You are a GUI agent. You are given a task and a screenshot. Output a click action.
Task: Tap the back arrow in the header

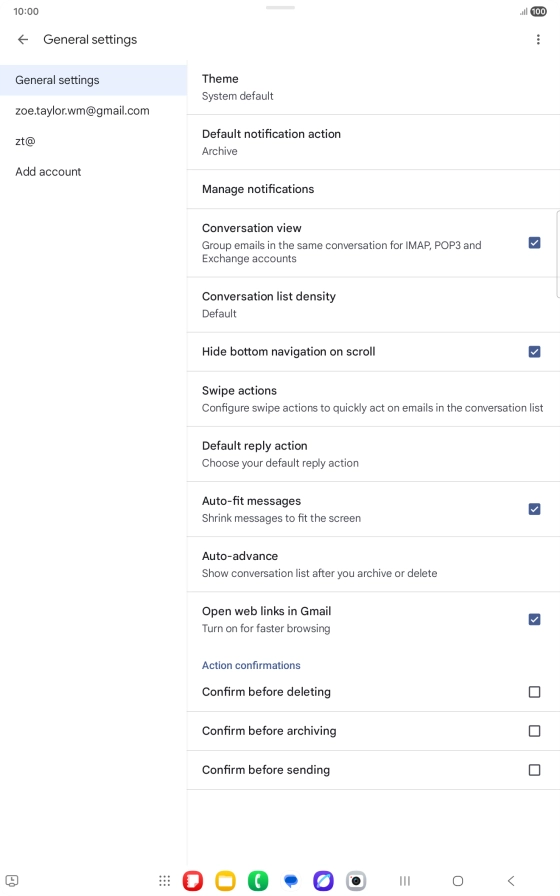pos(23,39)
